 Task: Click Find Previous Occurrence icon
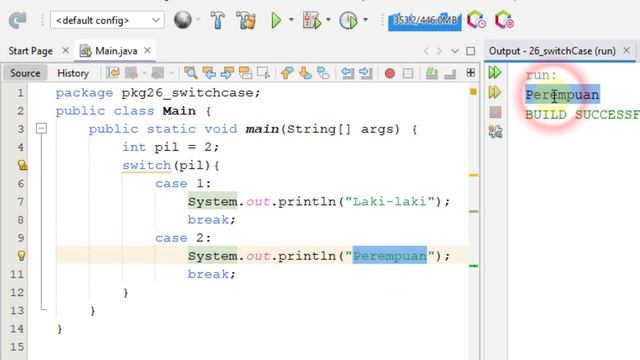pos(209,73)
